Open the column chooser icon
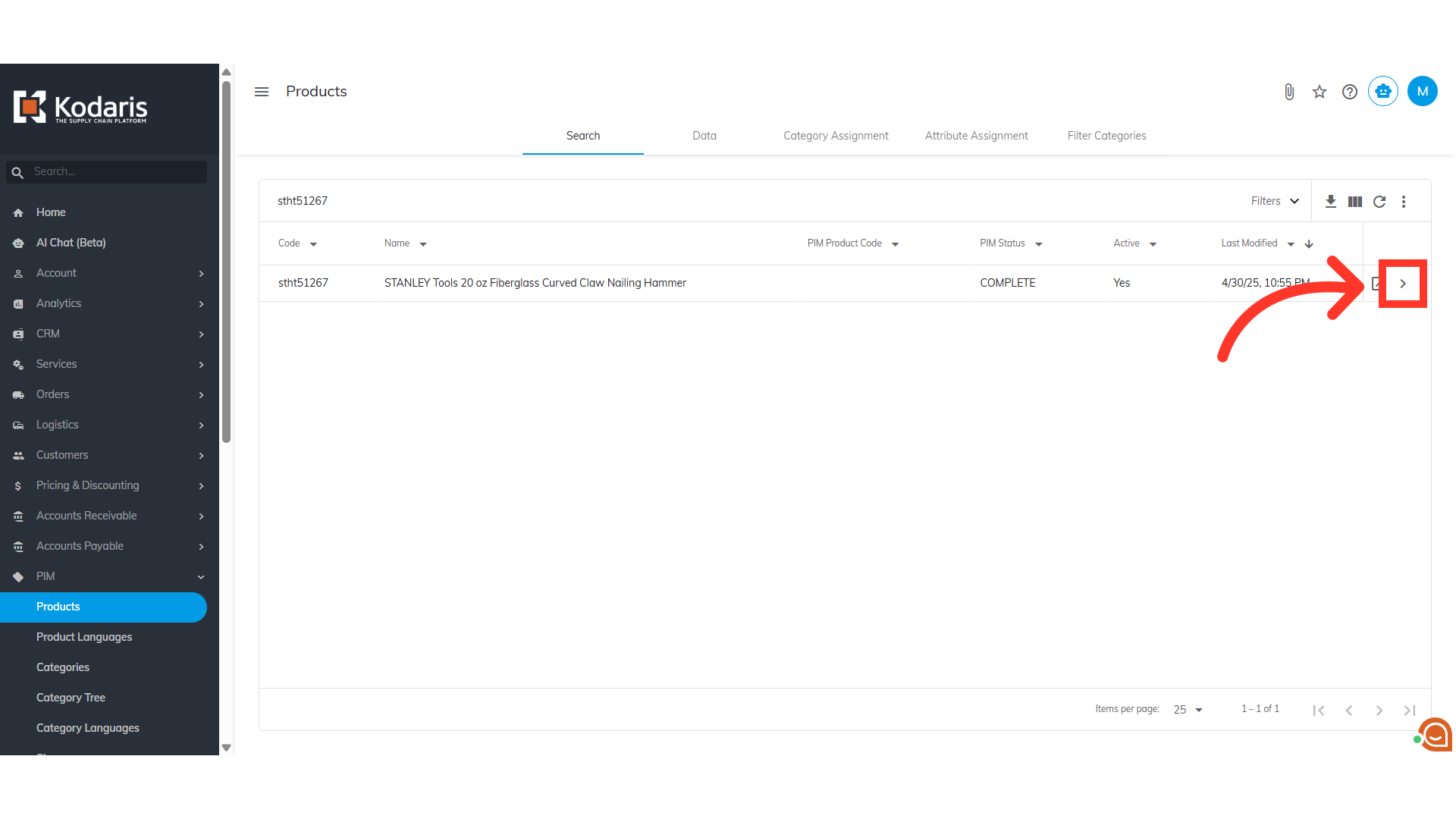Screen dimensions: 1456x819 1355,201
